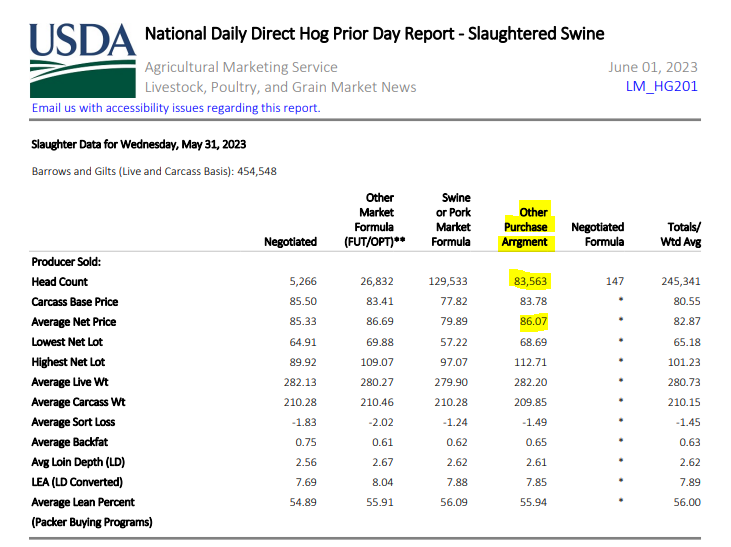Click 'Livestock, Poultry, and Grain Market News'
The height and width of the screenshot is (547, 731).
point(280,87)
